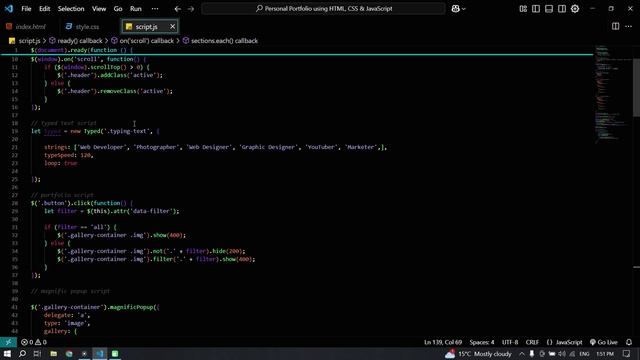Image resolution: width=640 pixels, height=360 pixels.
Task: Open the Copilot chat dropdown
Action: [458, 9]
